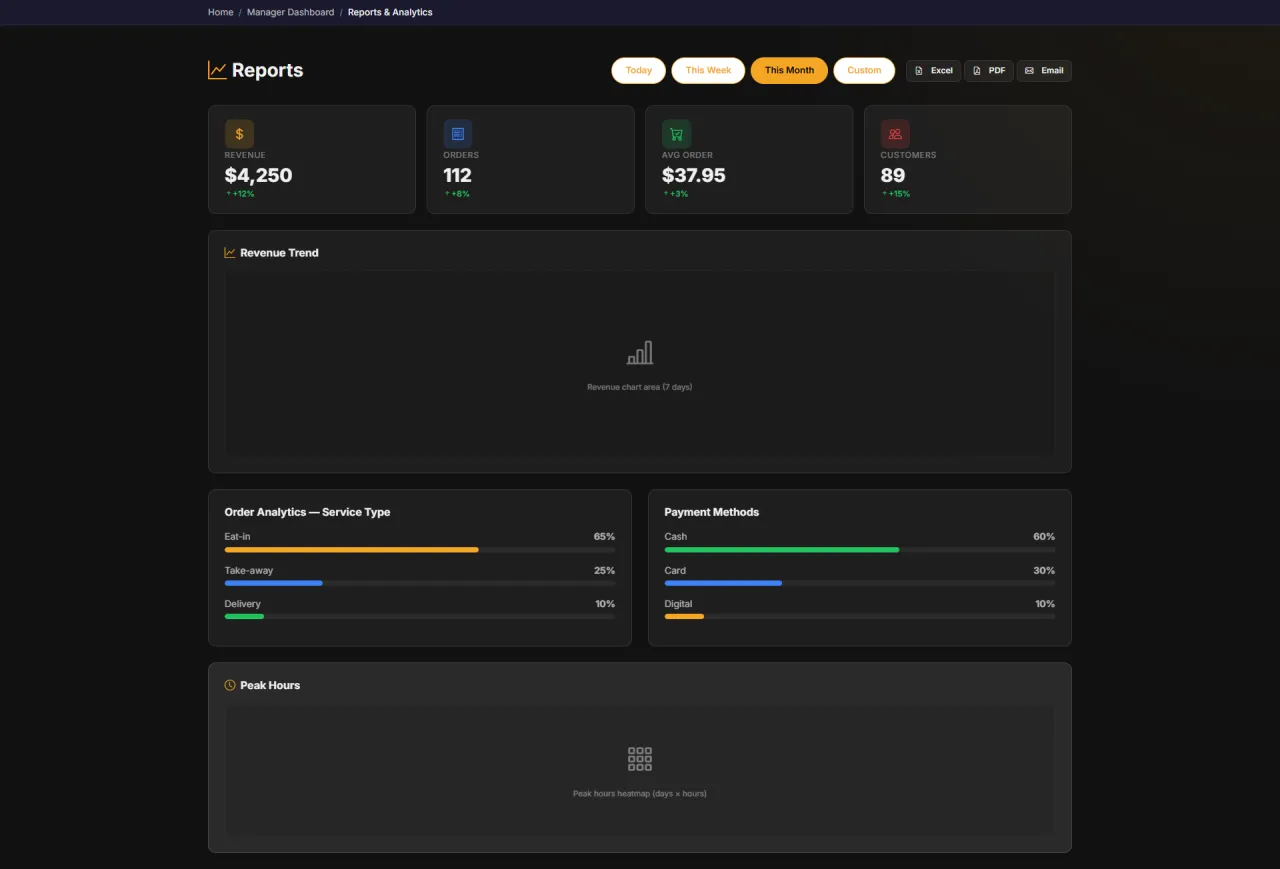Click the +12% revenue change
Screen dimensions: 1280x869
(240, 194)
